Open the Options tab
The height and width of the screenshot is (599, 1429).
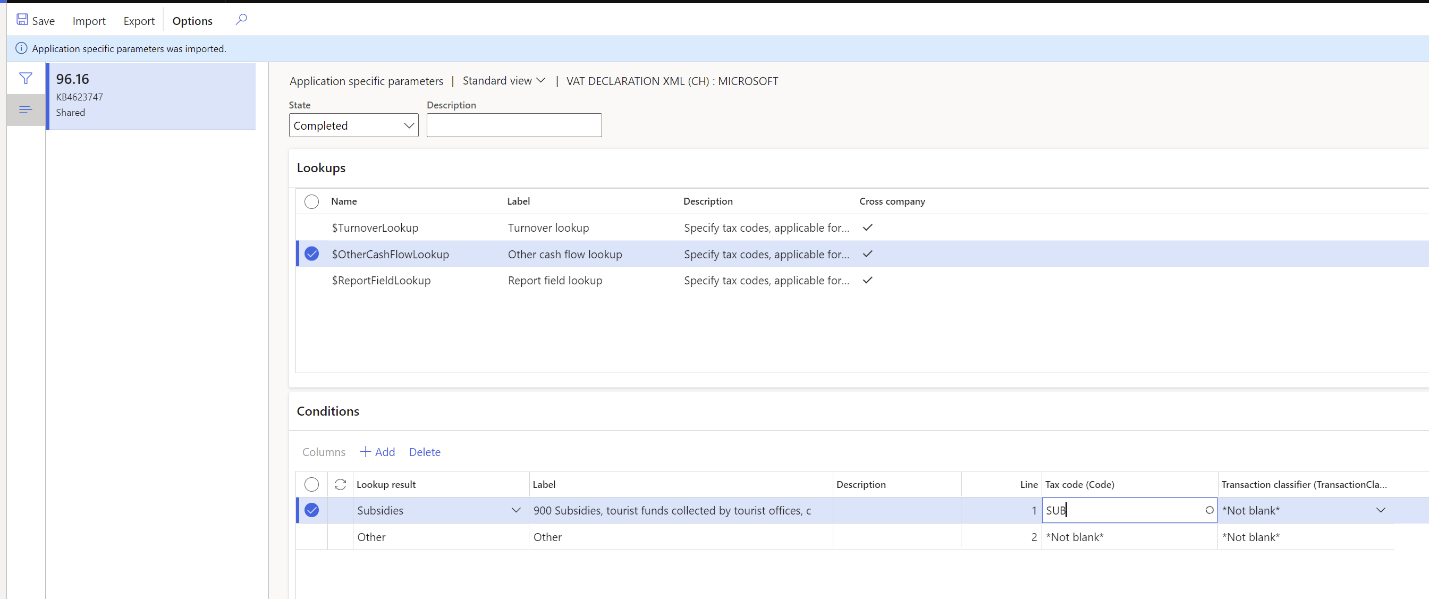tap(192, 21)
